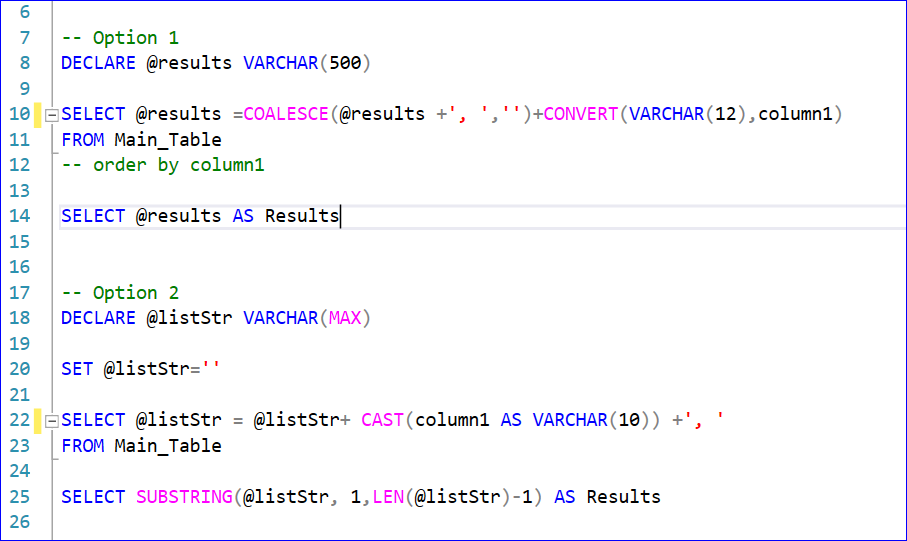
Task: Click the '-- order by column1' comment
Action: click(163, 165)
